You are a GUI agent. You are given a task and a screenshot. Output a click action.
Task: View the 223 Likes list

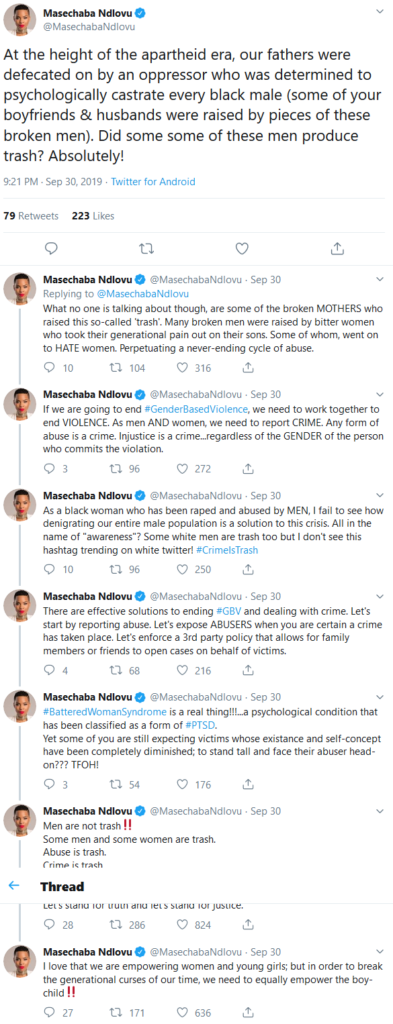click(93, 216)
